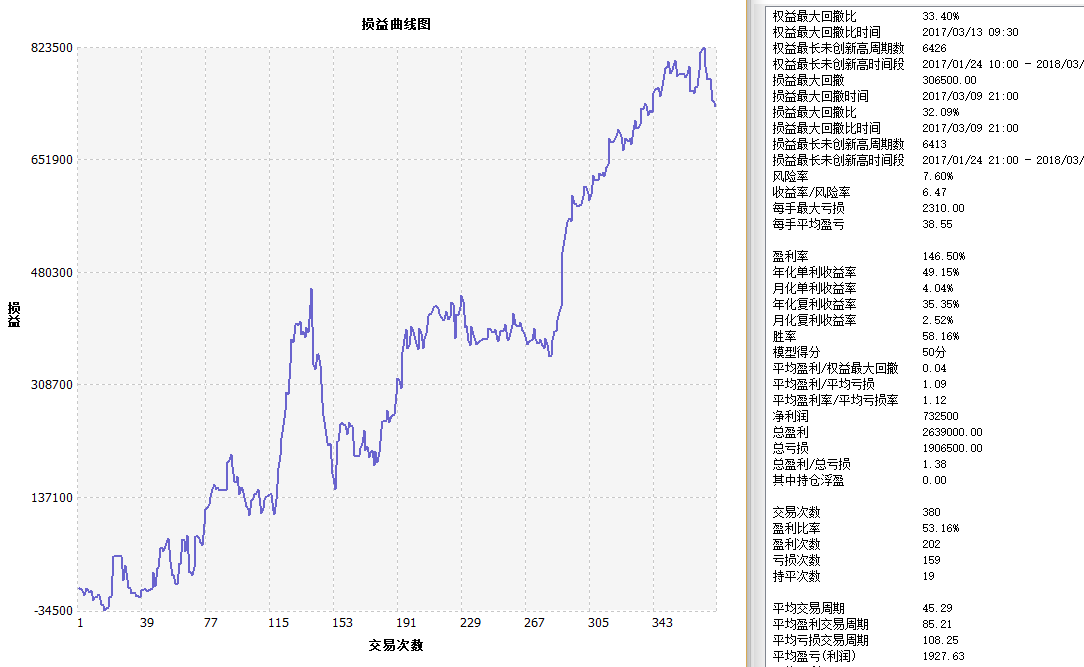Image resolution: width=1084 pixels, height=667 pixels.
Task: Click the divider between chart and statistics panel
Action: 750,333
